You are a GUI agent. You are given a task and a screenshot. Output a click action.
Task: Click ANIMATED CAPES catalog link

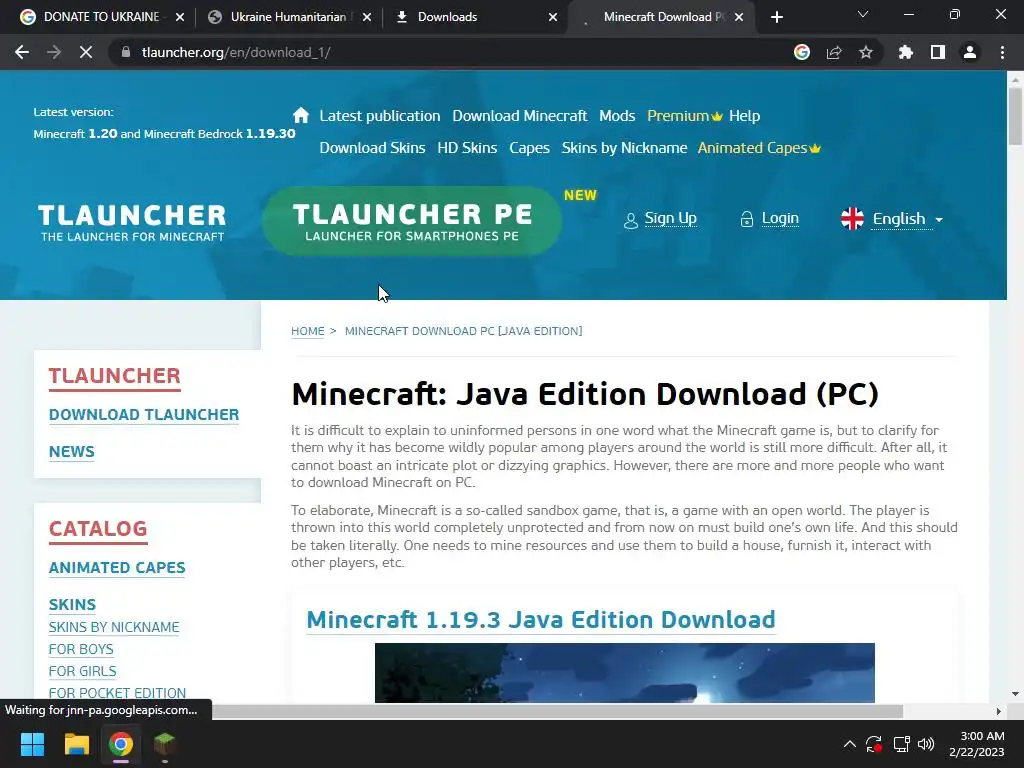point(117,568)
